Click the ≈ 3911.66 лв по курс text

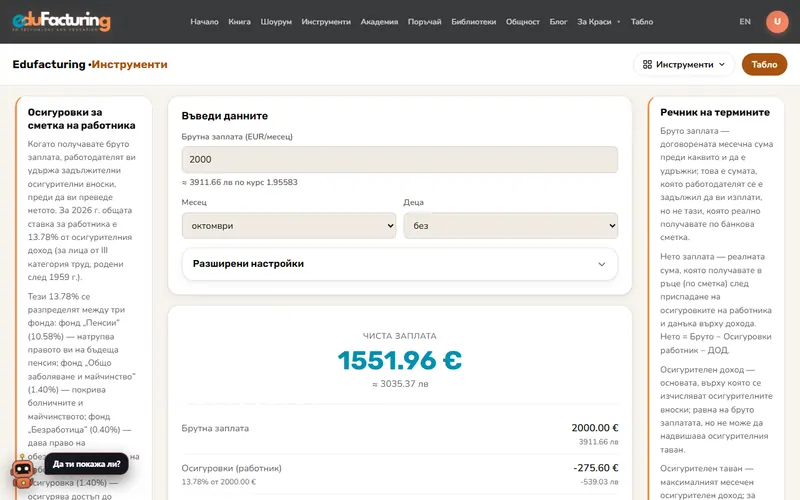pyautogui.click(x=239, y=182)
